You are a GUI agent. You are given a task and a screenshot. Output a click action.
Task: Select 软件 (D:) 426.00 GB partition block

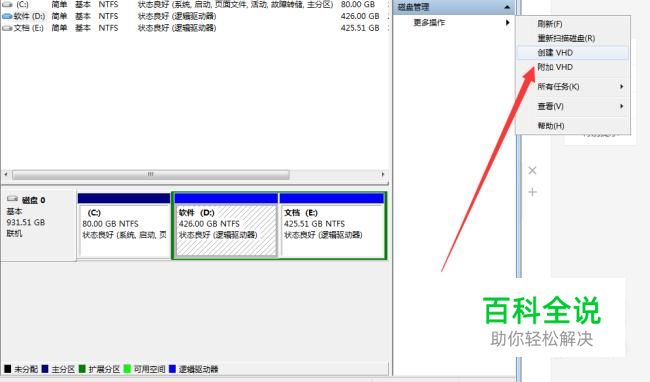(226, 225)
